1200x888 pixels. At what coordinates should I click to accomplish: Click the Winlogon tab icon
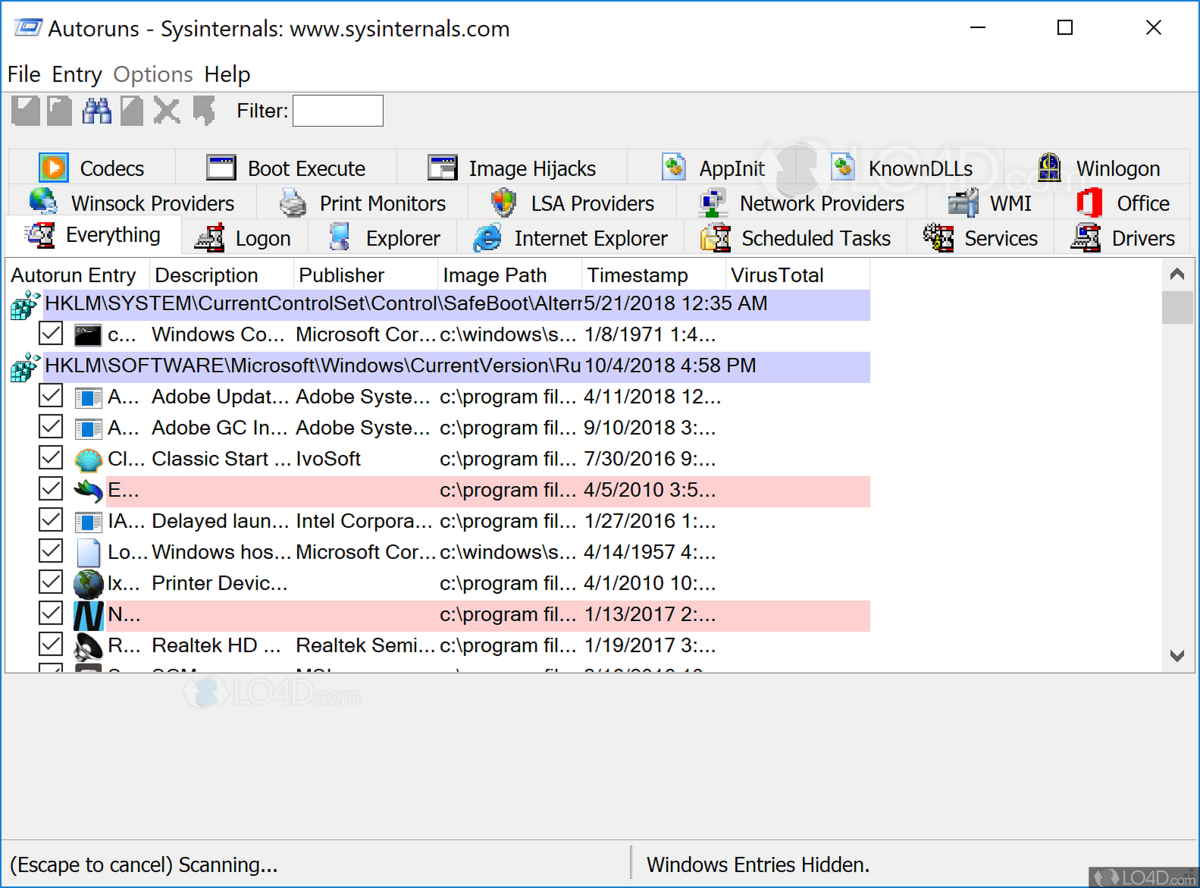tap(1048, 168)
